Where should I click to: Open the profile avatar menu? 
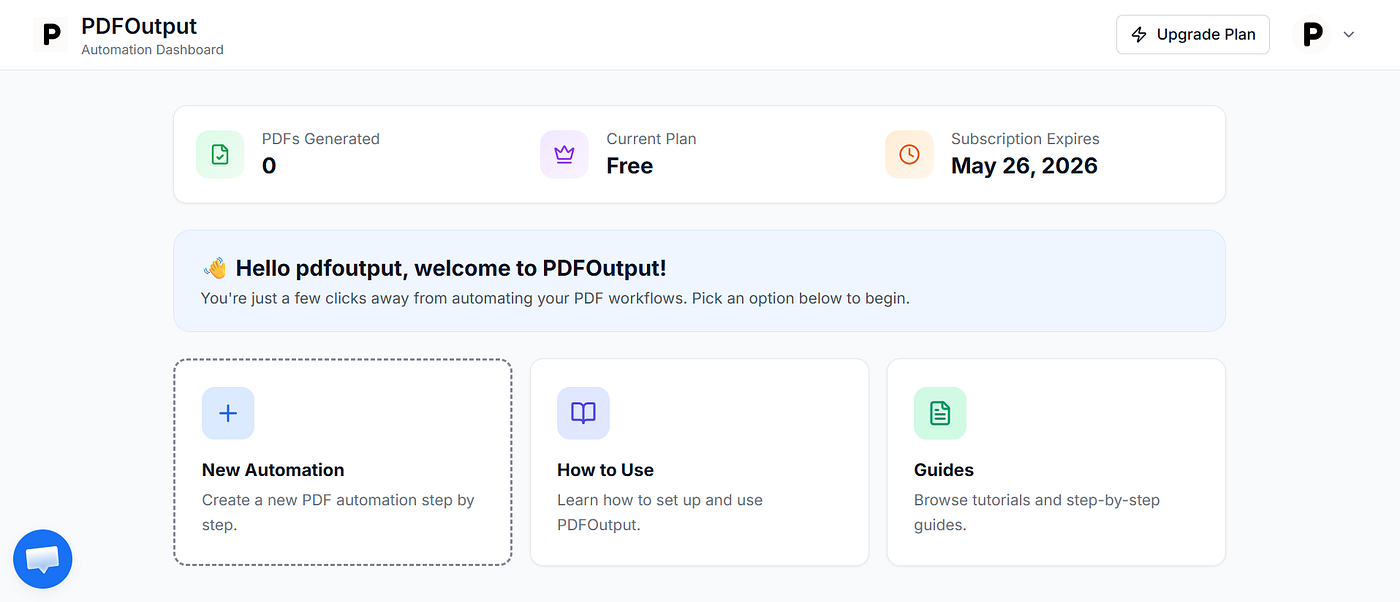(1311, 35)
